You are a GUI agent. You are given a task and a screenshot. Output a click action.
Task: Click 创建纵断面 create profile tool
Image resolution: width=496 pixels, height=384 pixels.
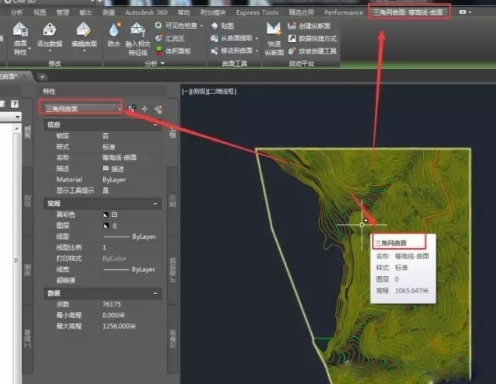pyautogui.click(x=309, y=26)
